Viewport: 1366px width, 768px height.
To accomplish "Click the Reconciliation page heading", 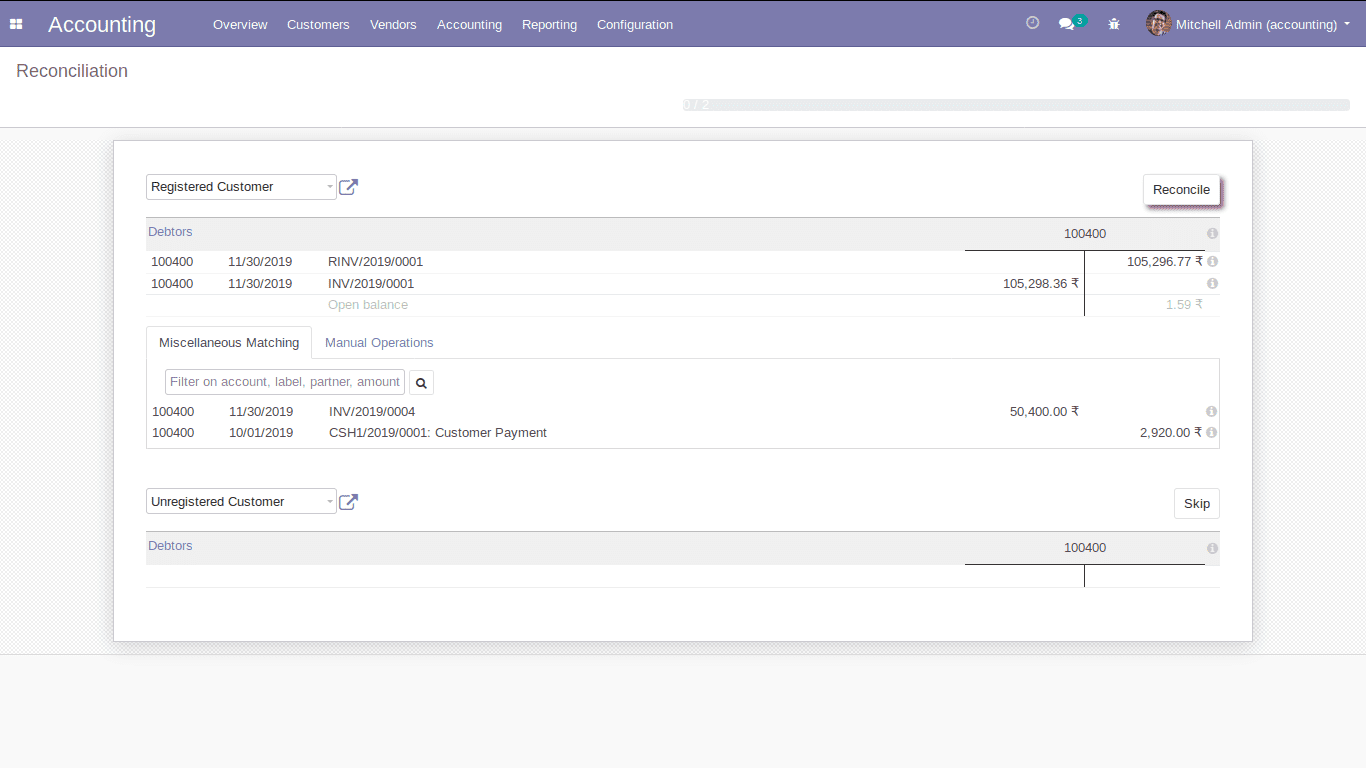I will coord(72,71).
